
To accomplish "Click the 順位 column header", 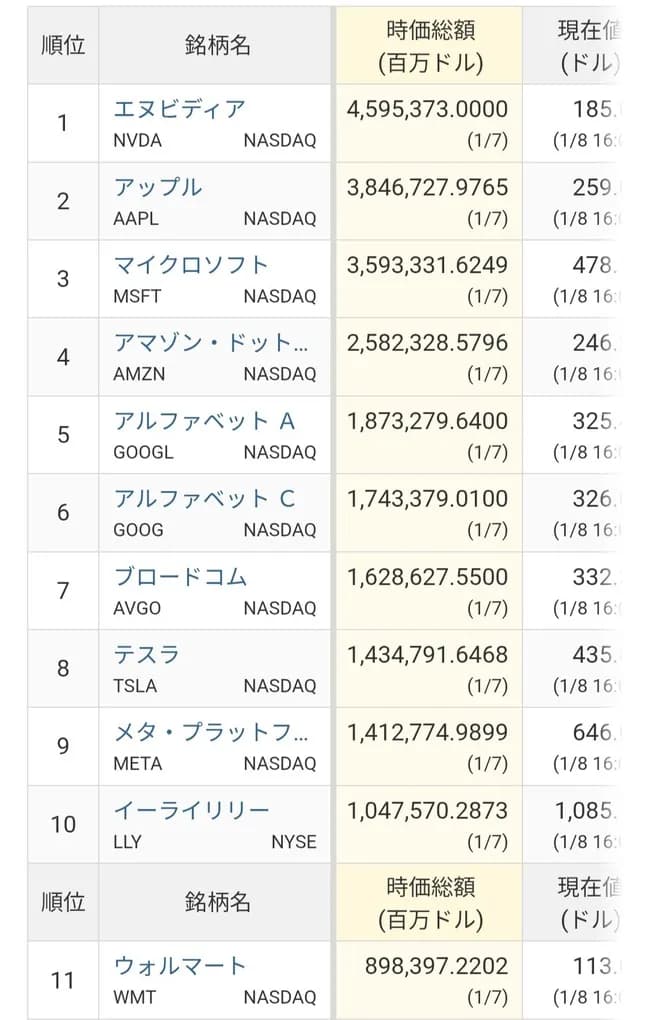I will (x=62, y=42).
